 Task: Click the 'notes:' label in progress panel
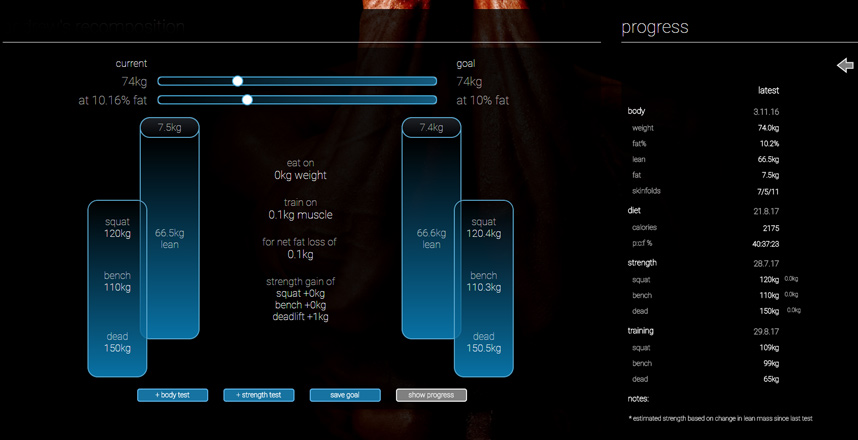[x=641, y=399]
